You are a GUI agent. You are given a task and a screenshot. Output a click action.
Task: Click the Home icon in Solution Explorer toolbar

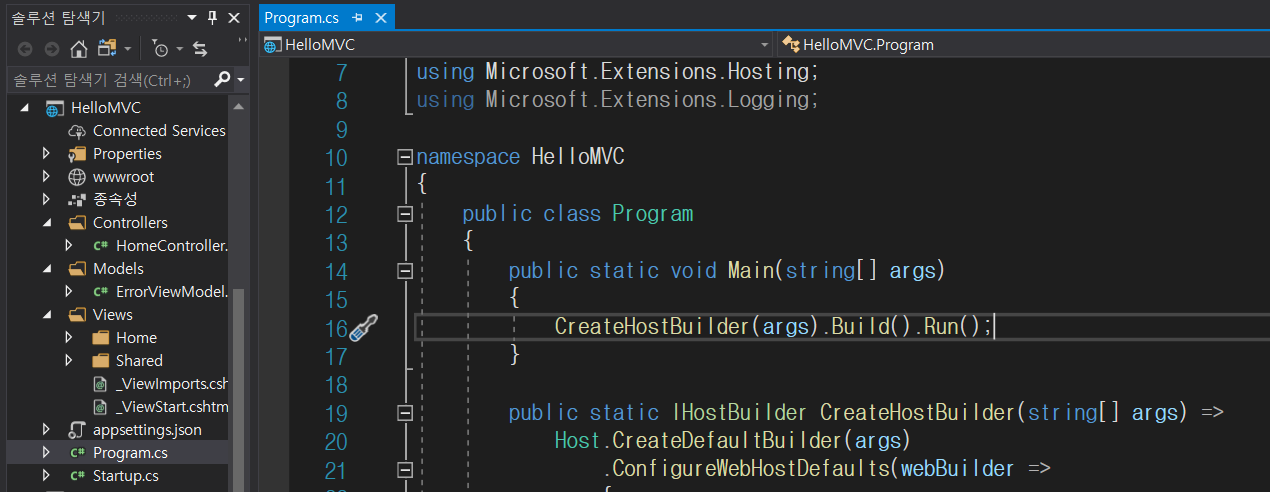pos(79,48)
